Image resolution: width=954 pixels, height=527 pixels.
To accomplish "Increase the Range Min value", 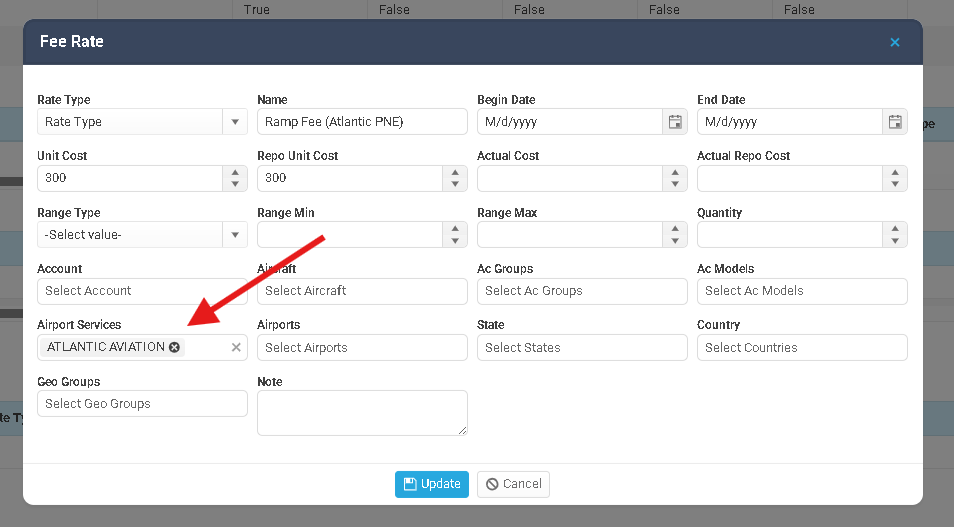I will pos(455,229).
